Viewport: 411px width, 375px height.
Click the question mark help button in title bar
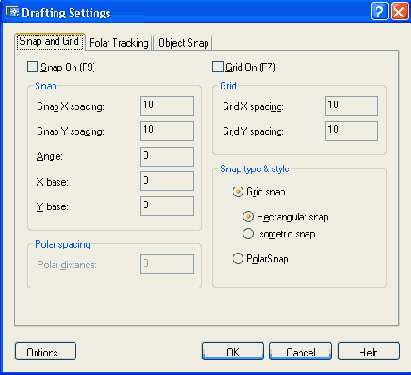click(x=379, y=12)
